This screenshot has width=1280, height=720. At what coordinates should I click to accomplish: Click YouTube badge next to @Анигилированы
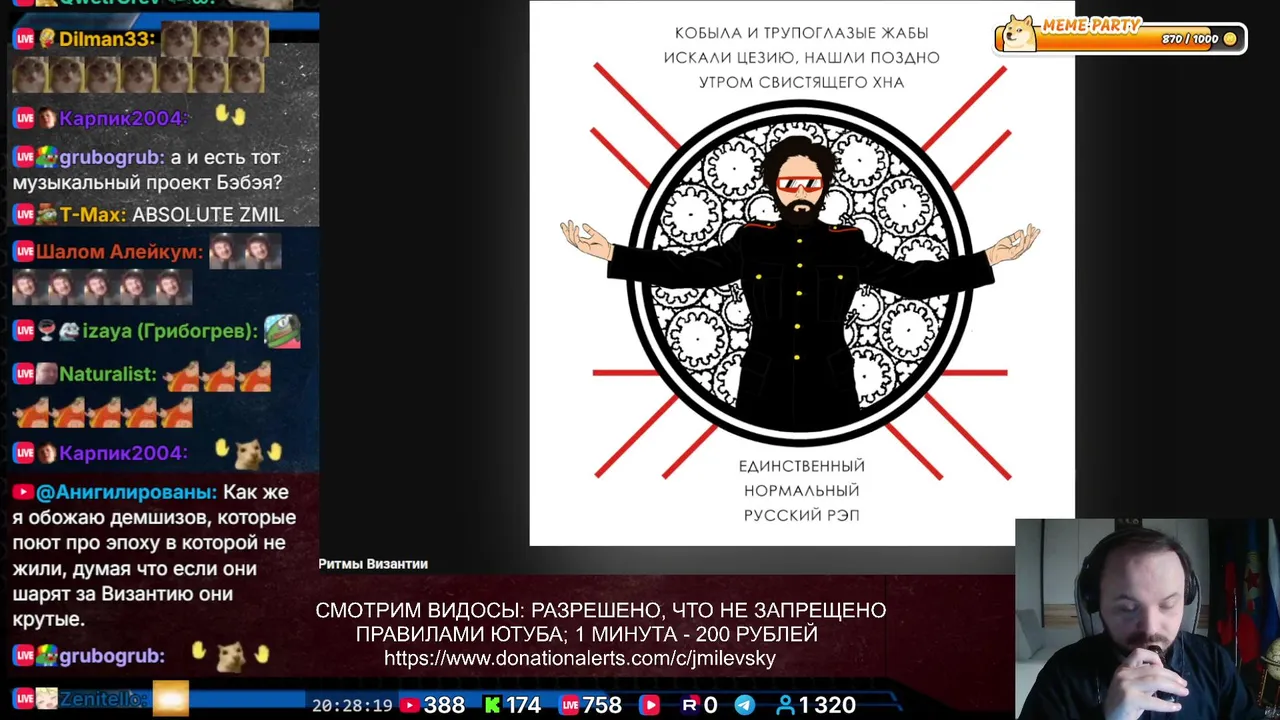(24, 492)
